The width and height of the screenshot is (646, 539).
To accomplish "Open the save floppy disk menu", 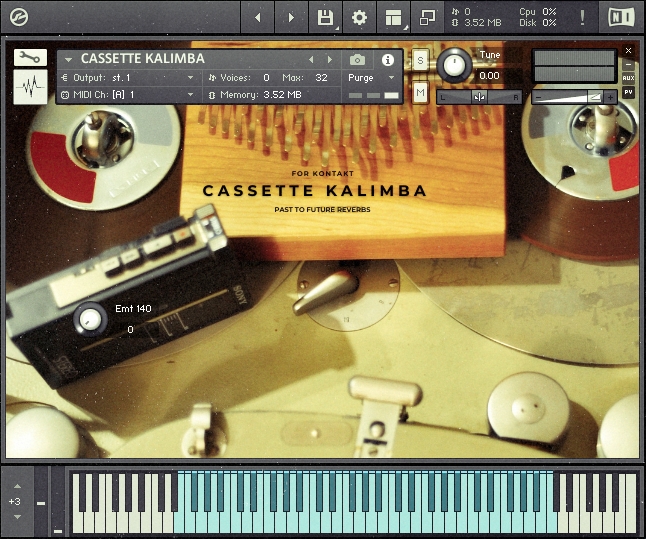I will (325, 17).
